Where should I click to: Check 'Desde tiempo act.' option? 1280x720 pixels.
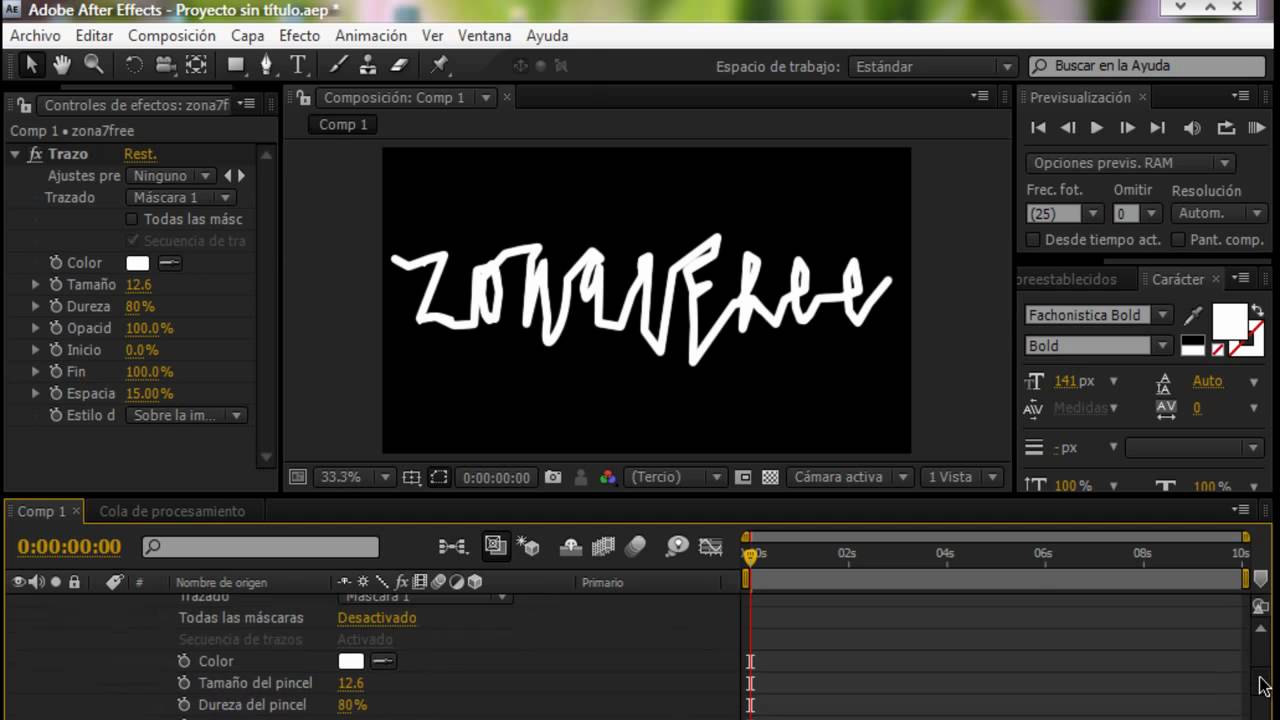[1033, 240]
